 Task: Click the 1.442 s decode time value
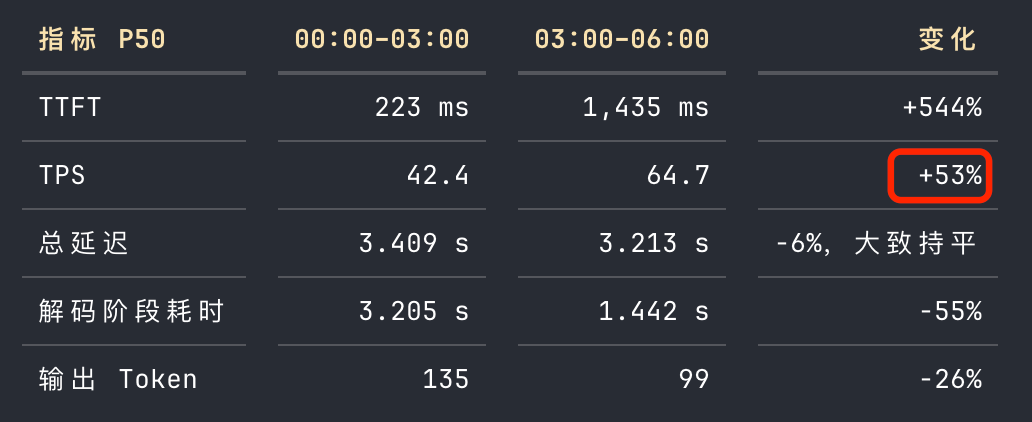tap(654, 311)
